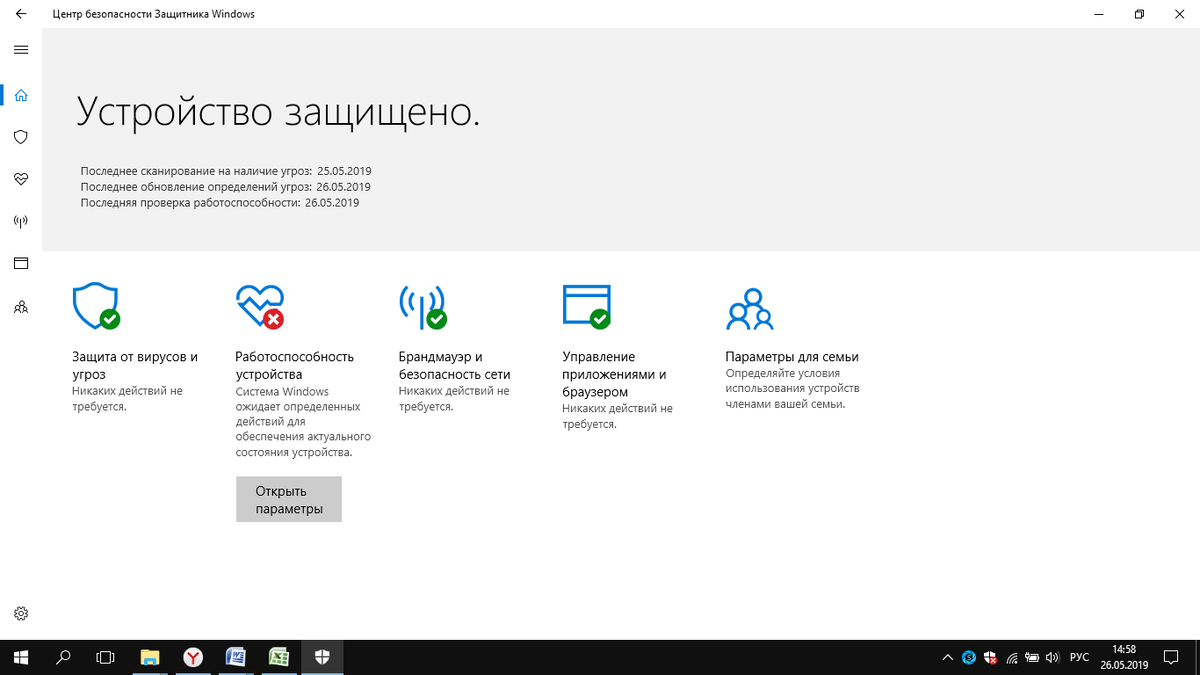Click last threat scan date 25.05.2019 line
The width and height of the screenshot is (1200, 675).
click(x=226, y=171)
